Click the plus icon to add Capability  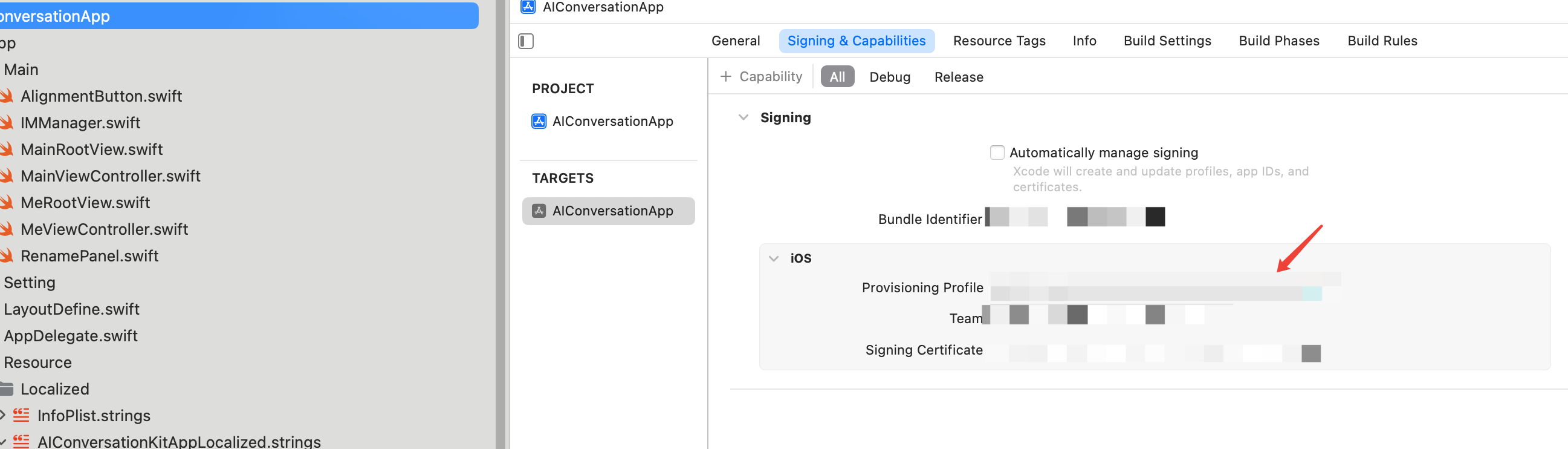pyautogui.click(x=725, y=77)
